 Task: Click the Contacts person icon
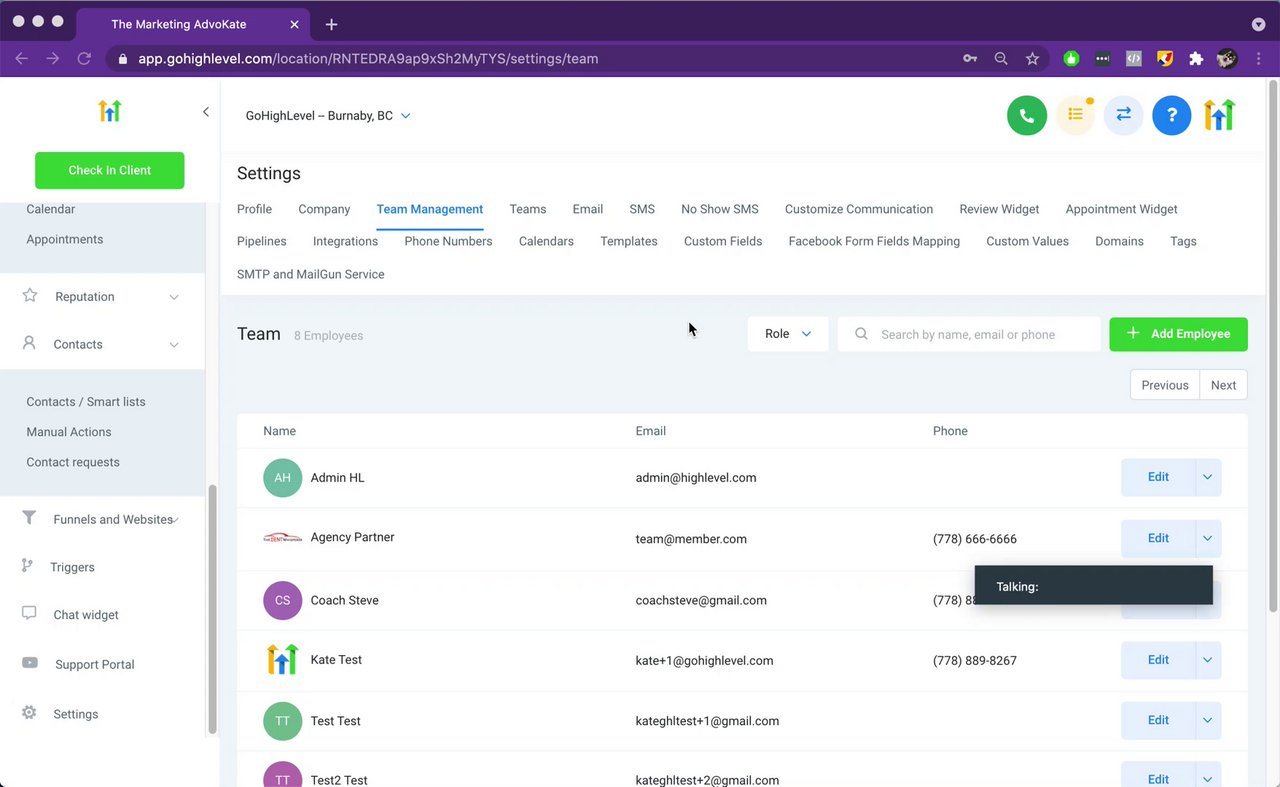click(30, 343)
